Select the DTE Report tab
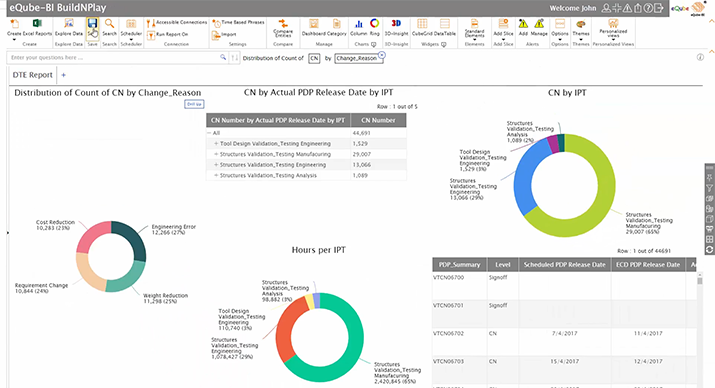 [32, 75]
